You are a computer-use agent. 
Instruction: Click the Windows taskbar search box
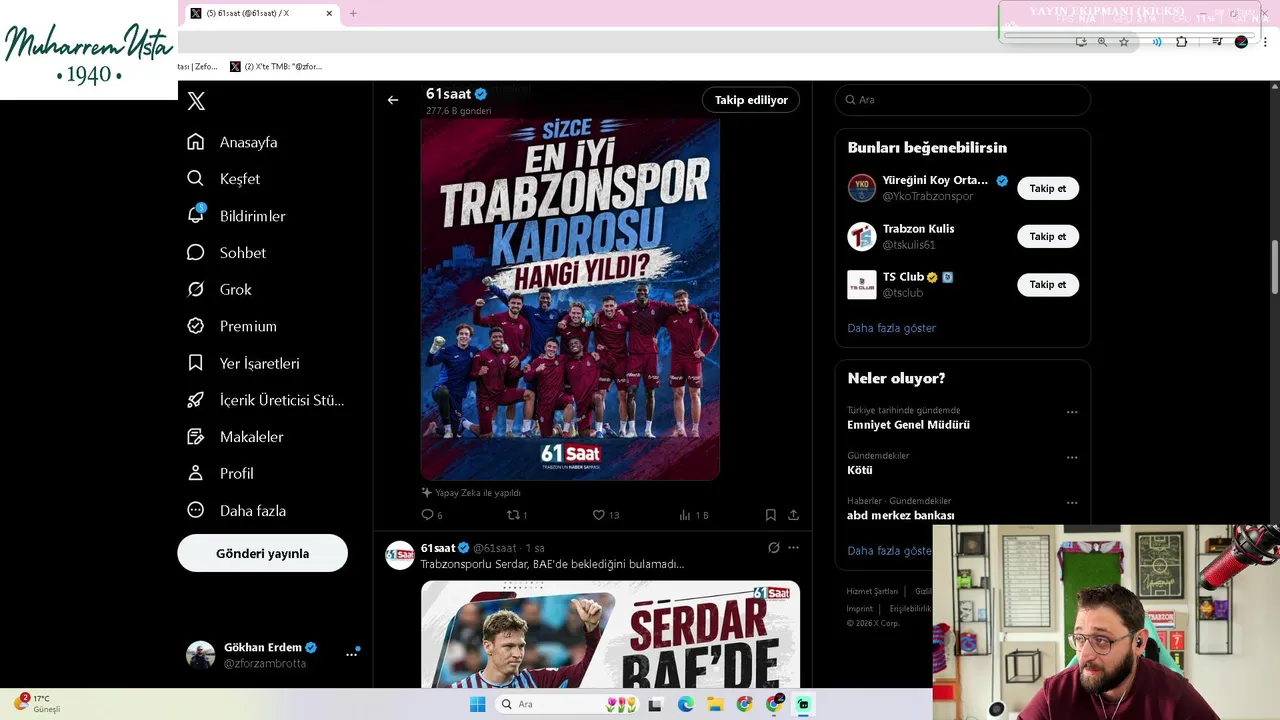(568, 704)
